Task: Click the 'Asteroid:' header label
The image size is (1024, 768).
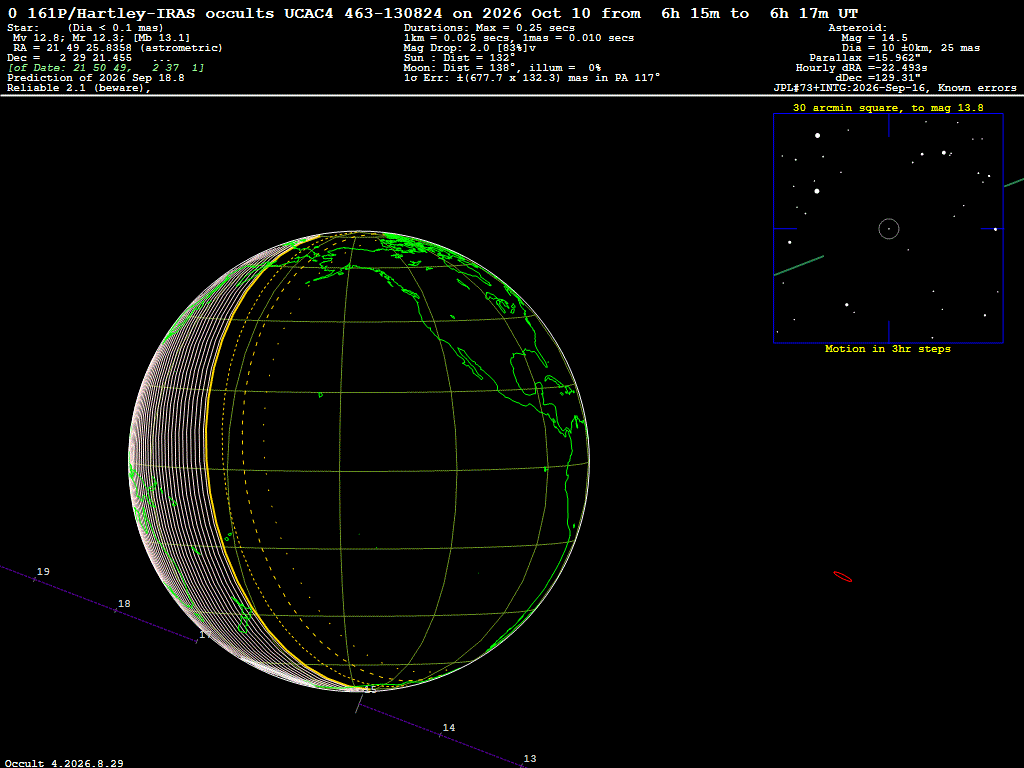Action: point(857,28)
